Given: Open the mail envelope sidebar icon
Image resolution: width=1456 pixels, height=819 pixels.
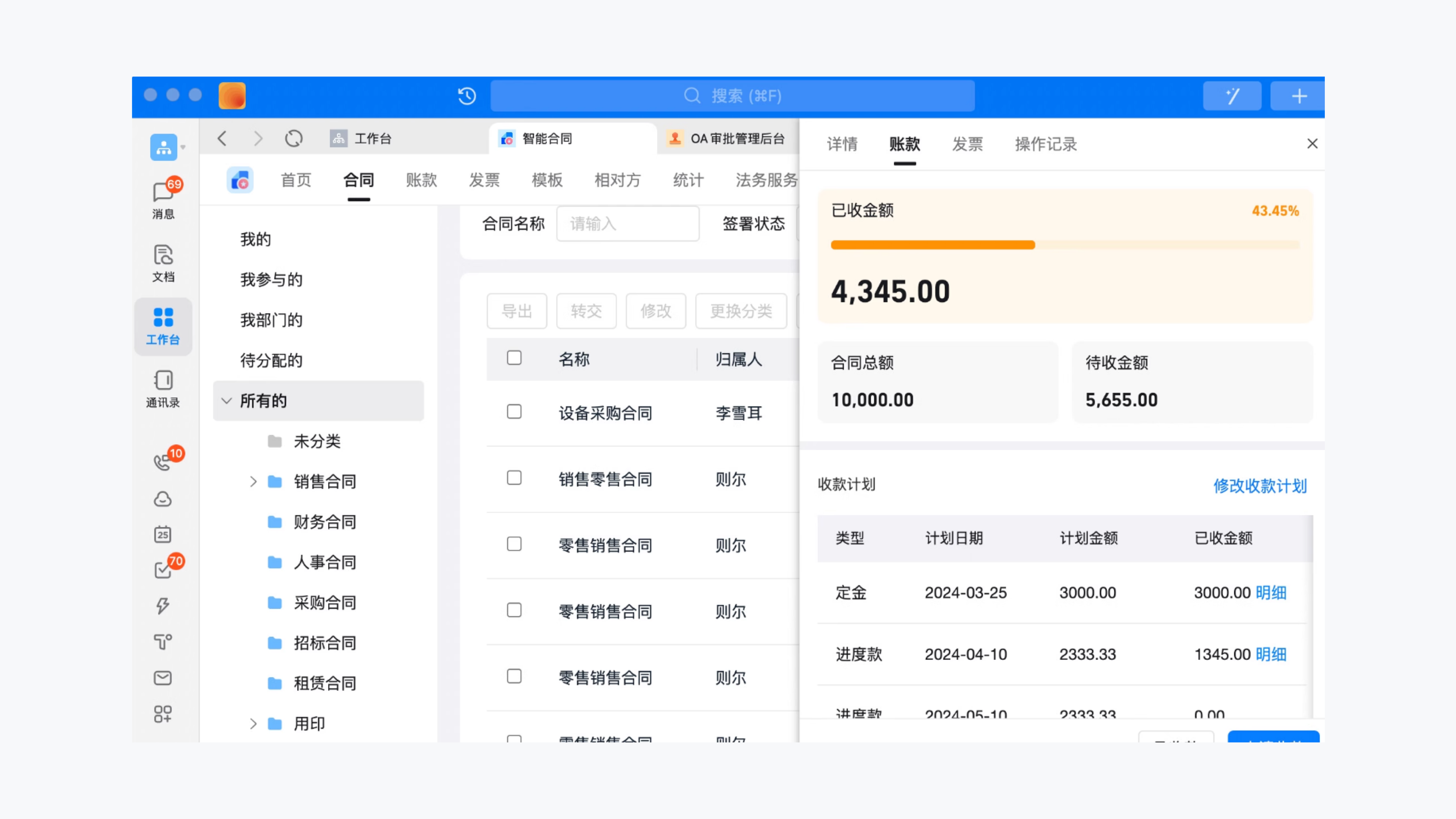Looking at the screenshot, I should point(163,678).
